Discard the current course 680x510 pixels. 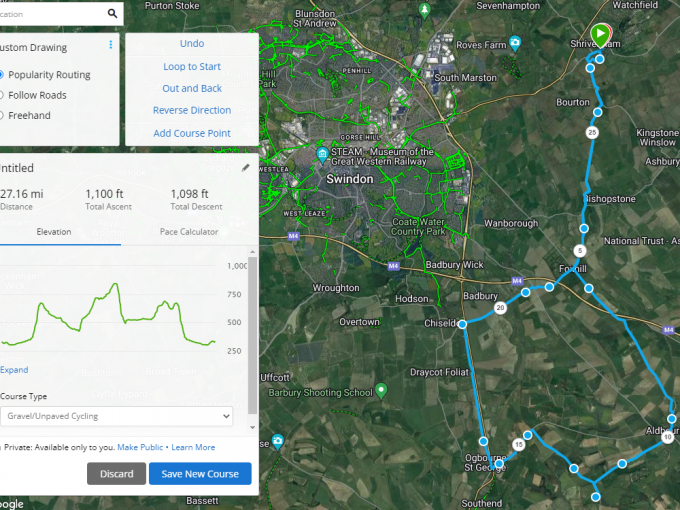click(116, 474)
